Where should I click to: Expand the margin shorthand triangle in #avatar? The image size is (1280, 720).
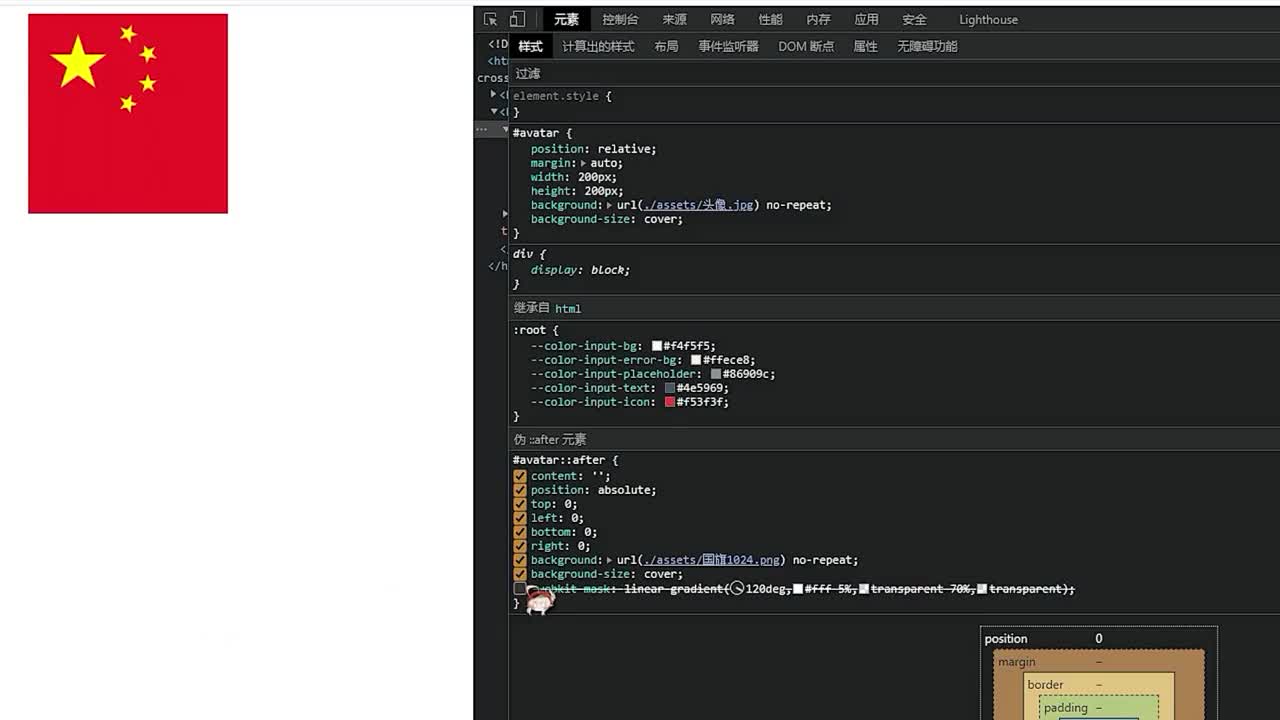tap(583, 163)
